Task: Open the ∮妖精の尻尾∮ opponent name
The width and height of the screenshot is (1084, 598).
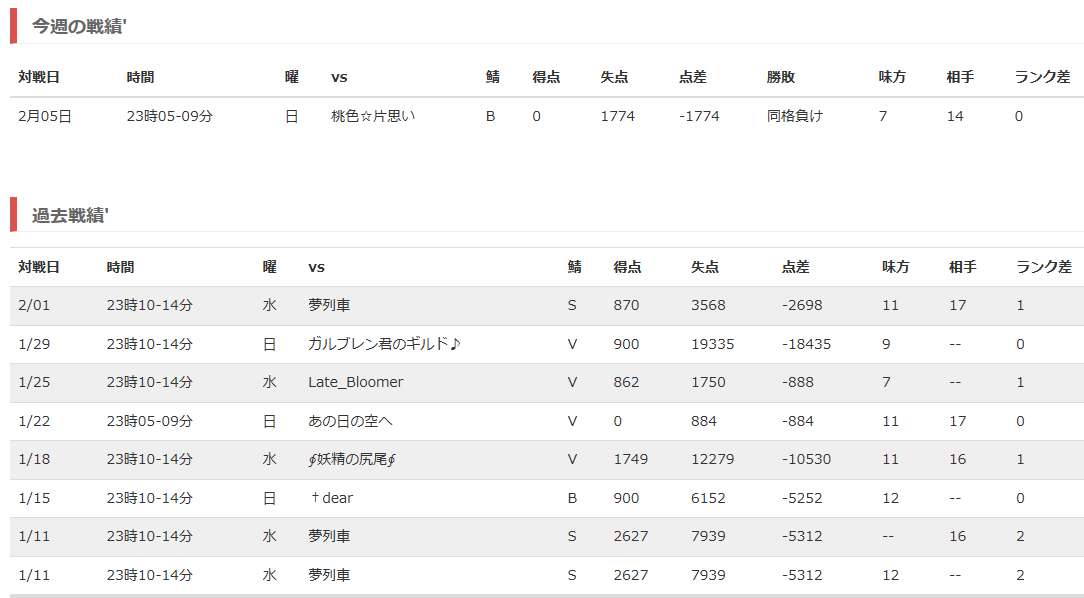Action: [x=352, y=459]
